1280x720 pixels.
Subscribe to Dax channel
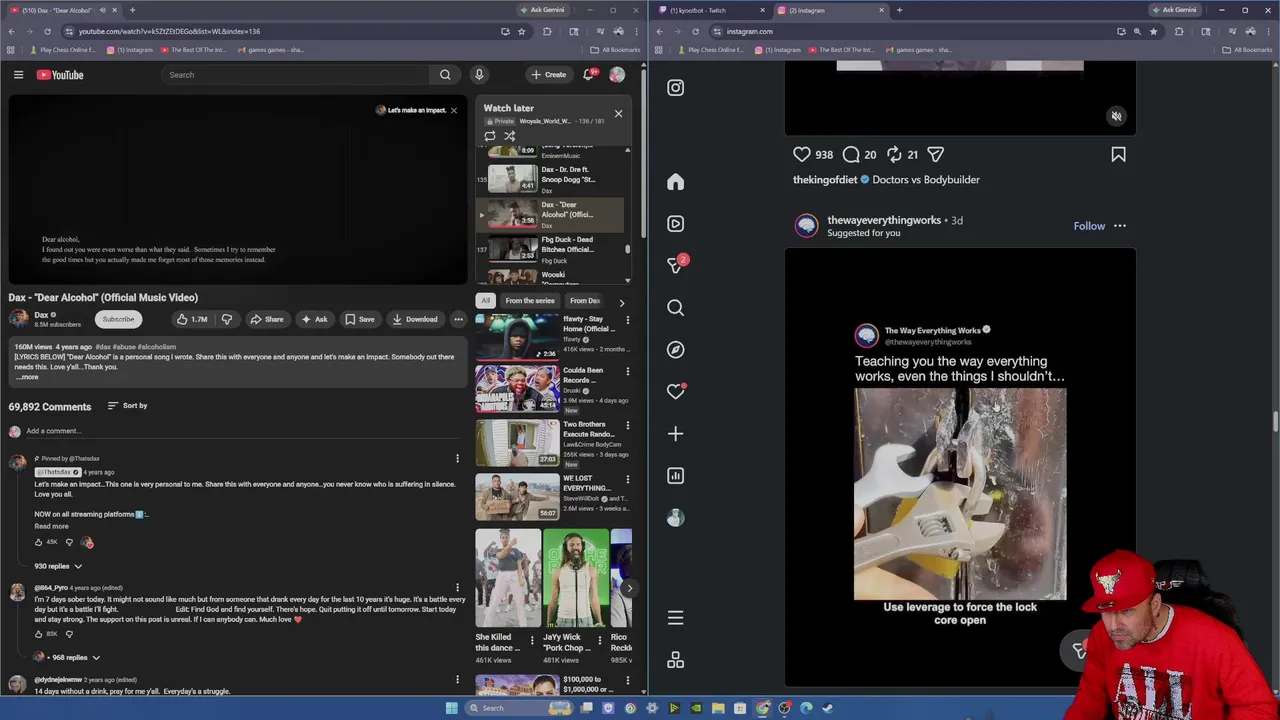pos(118,319)
